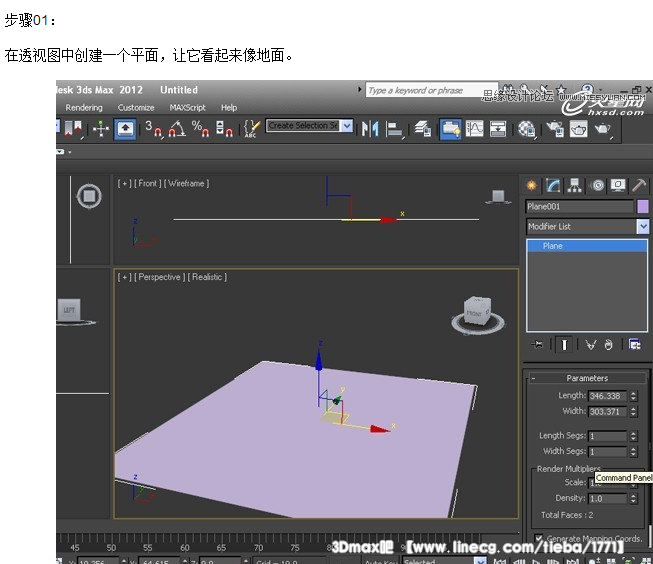Click frame 55 on the timeline
Screen dimensions: 653x564
(148, 547)
